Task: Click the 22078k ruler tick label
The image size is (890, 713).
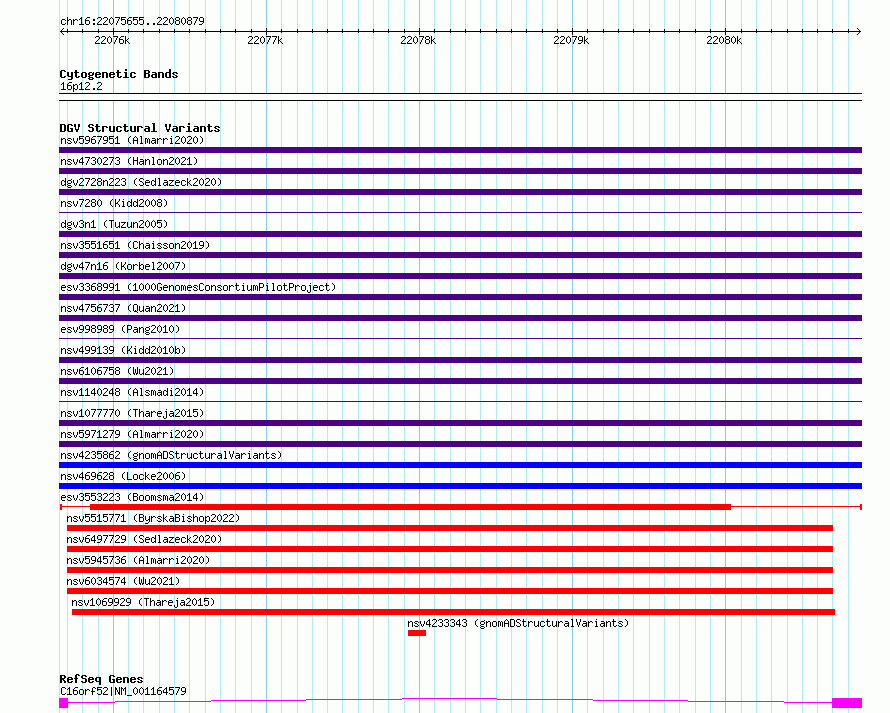Action: 418,40
